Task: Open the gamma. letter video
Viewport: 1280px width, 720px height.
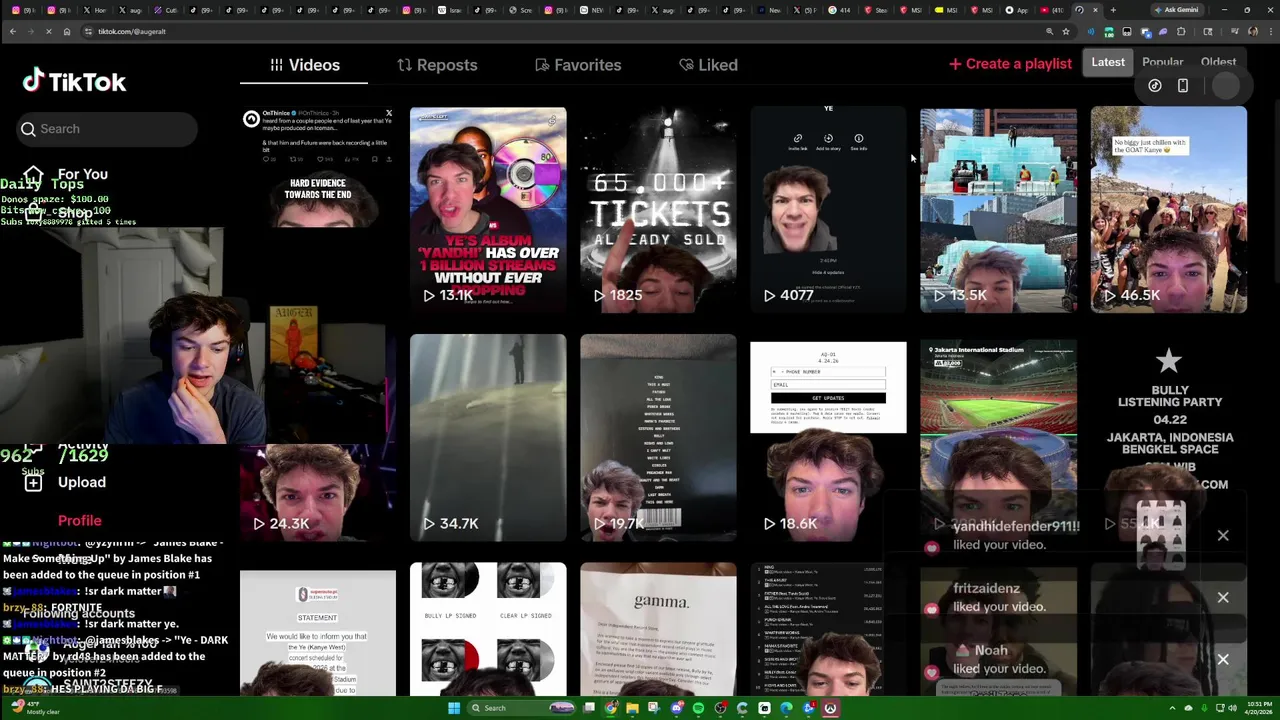Action: tap(658, 630)
